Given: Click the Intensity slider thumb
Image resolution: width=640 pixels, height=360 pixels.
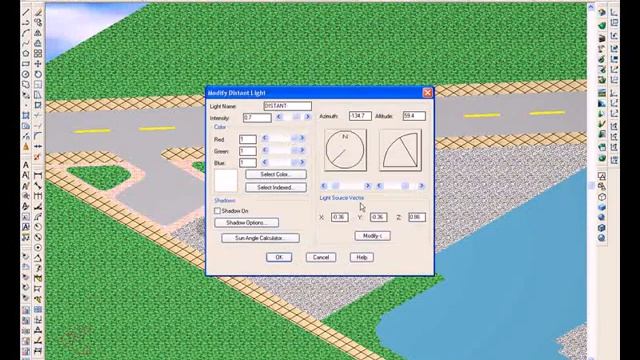Looking at the screenshot, I should [297, 117].
